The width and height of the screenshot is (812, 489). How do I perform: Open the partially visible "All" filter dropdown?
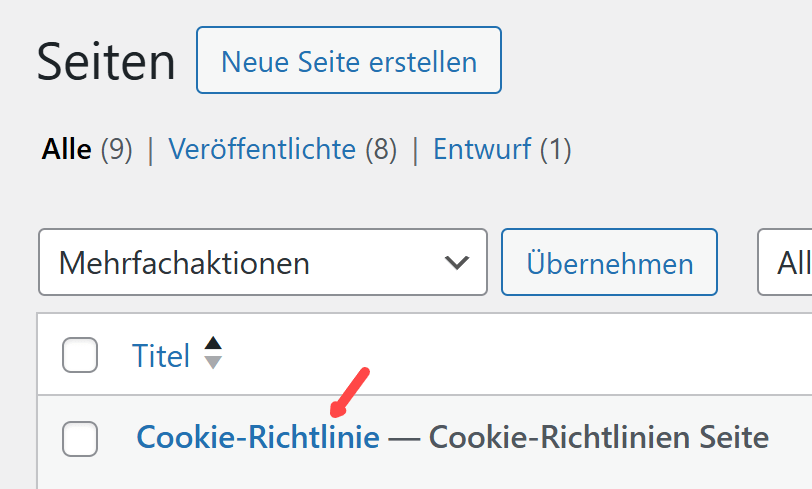coord(786,263)
